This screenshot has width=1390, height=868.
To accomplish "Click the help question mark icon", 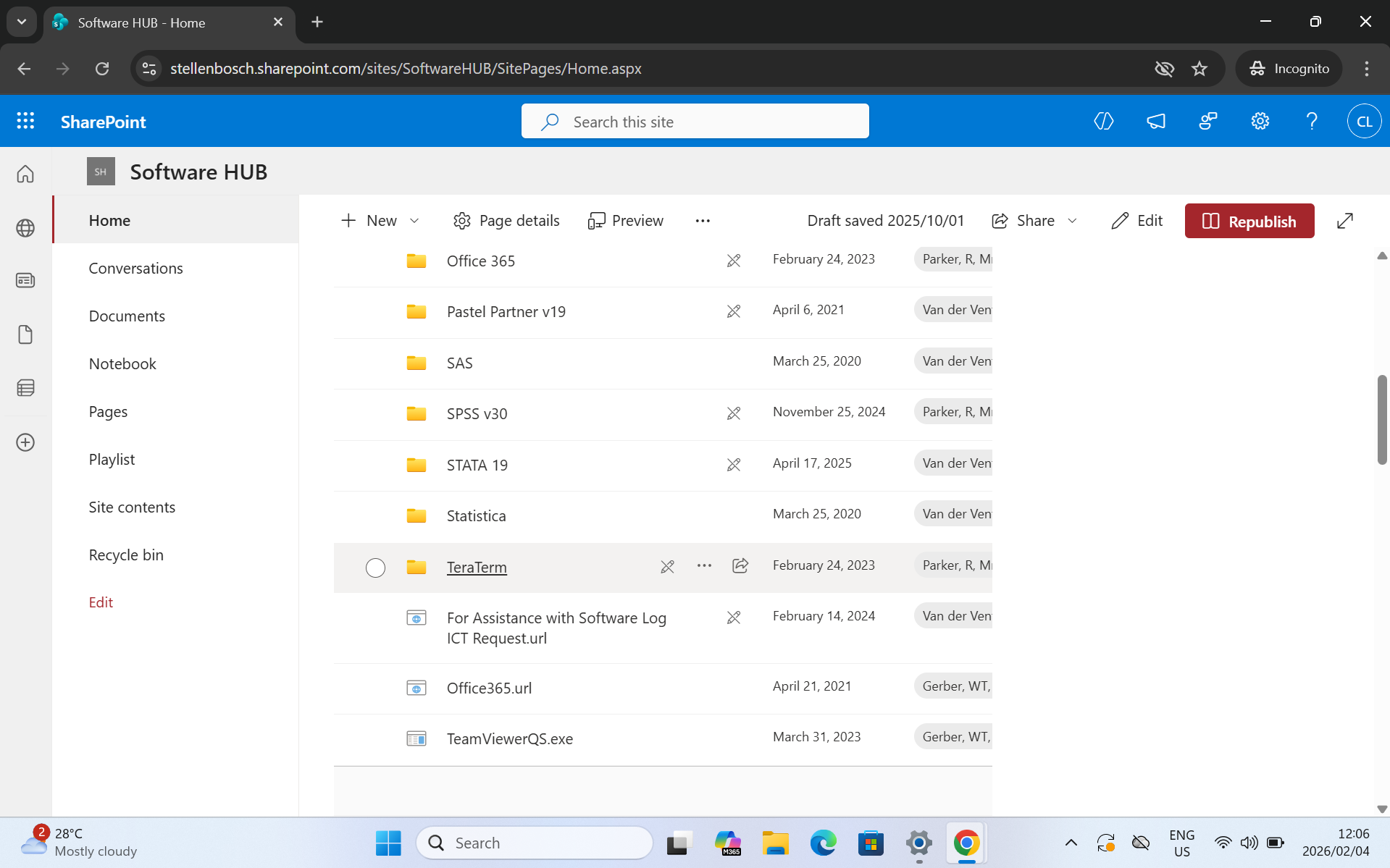I will pyautogui.click(x=1312, y=121).
